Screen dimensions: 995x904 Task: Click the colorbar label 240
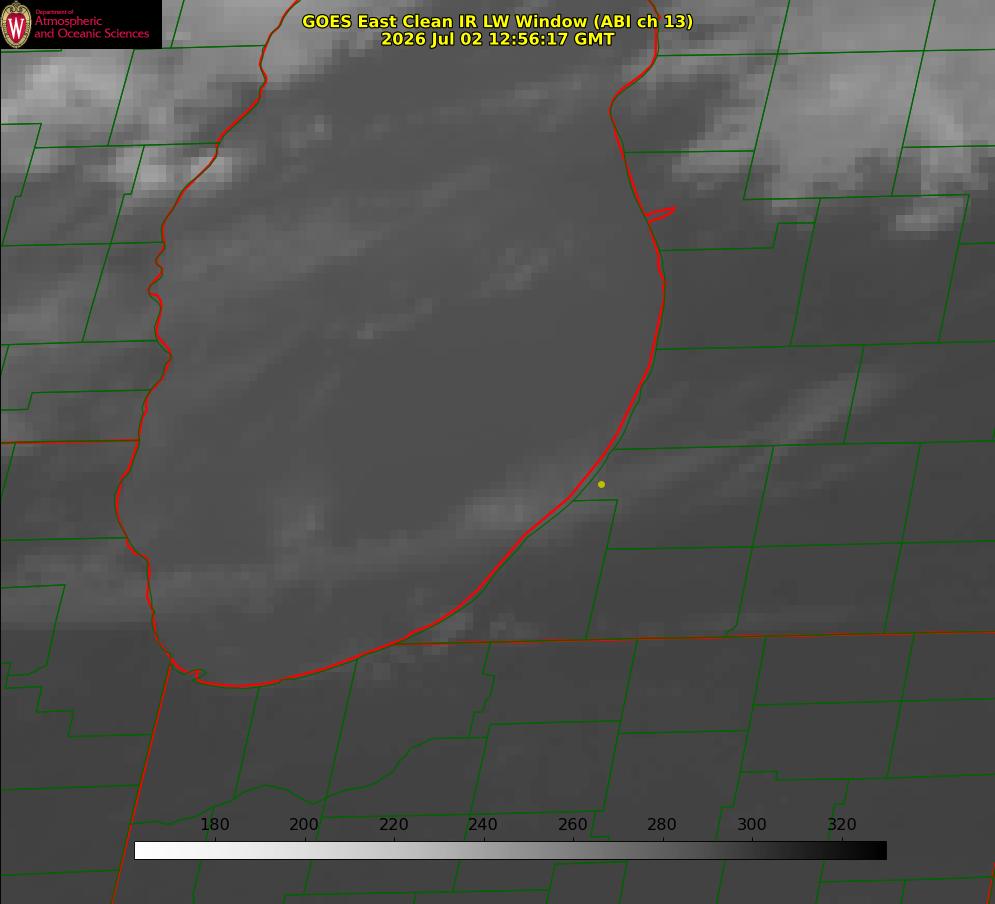[x=483, y=824]
